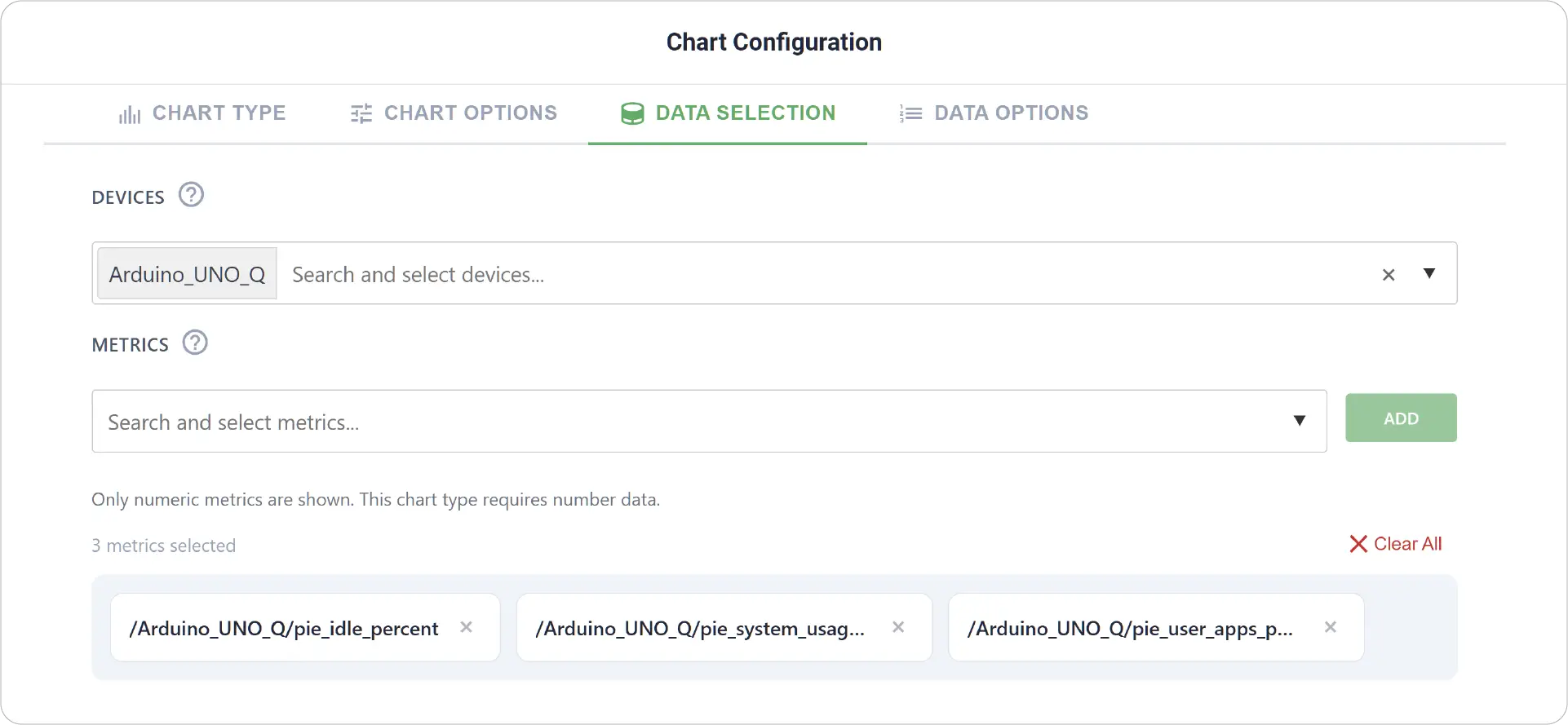This screenshot has height=725, width=1568.
Task: Click the list icon beside Data Options
Action: [x=910, y=113]
